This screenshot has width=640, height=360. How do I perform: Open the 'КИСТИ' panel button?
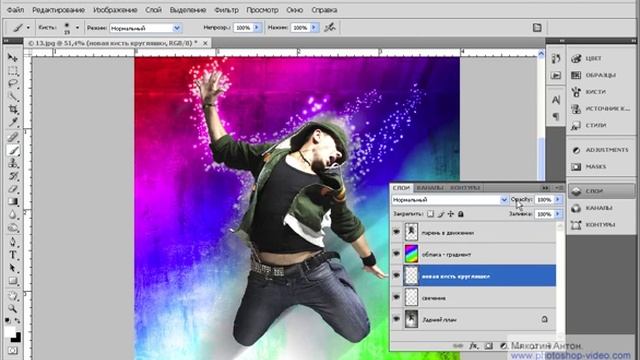click(602, 92)
